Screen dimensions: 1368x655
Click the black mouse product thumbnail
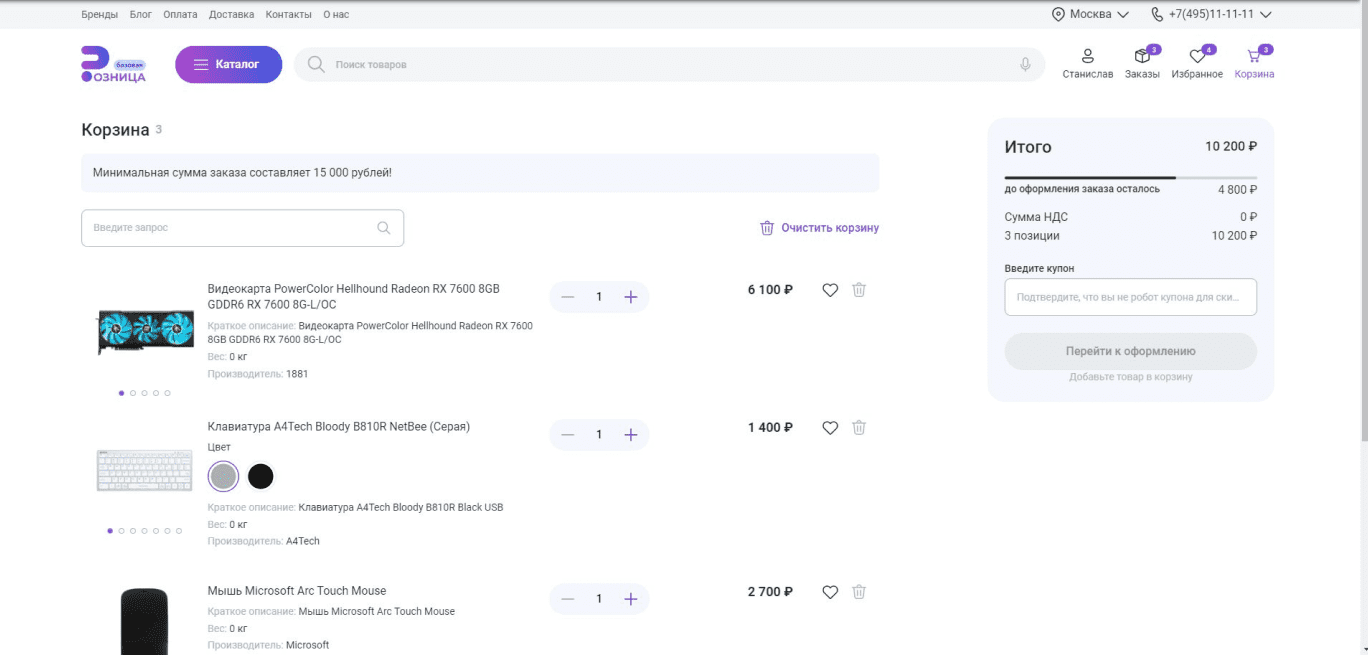coord(145,621)
